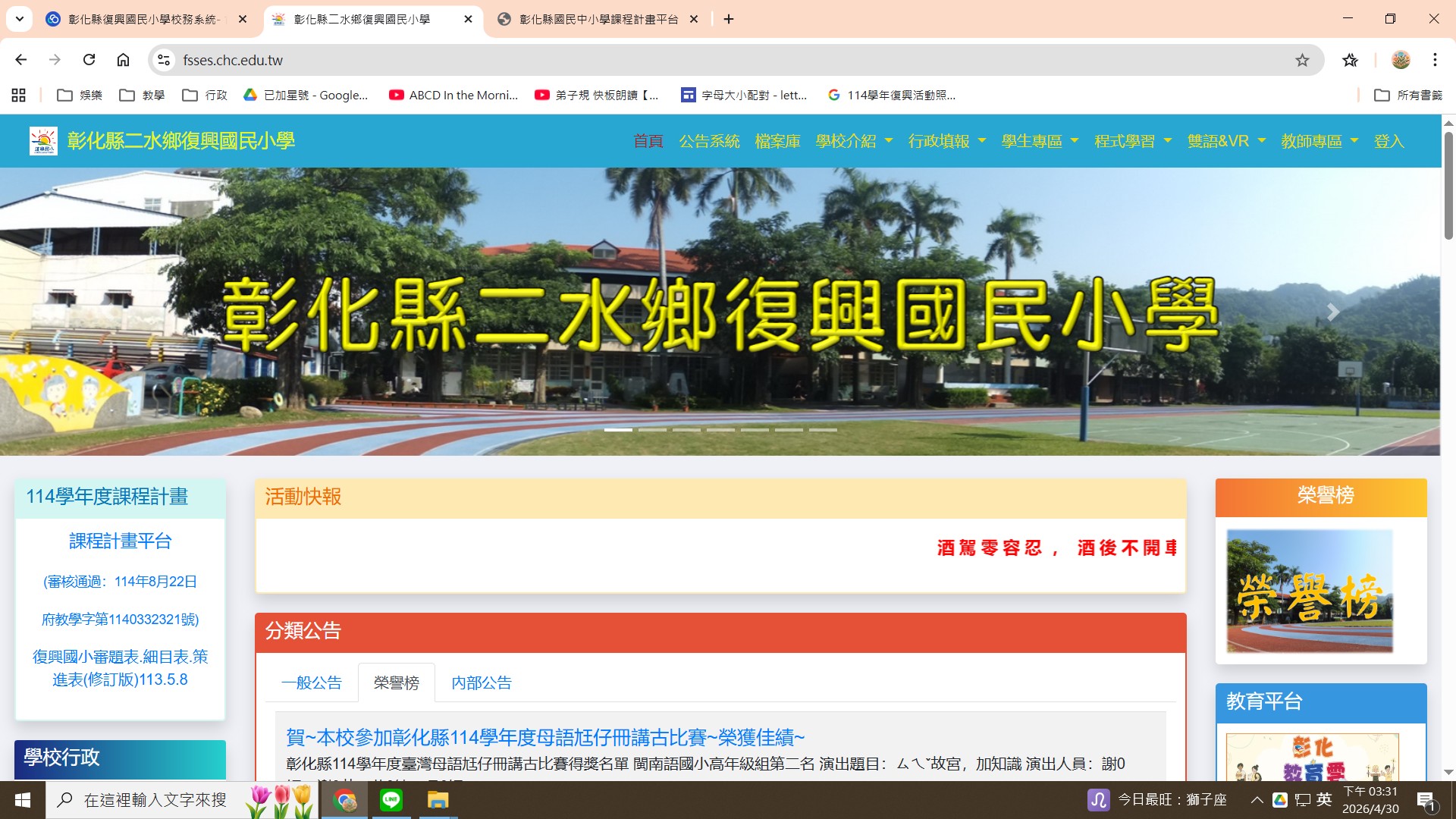Open the 弟子規 快板朗讀 bookmark

click(597, 95)
